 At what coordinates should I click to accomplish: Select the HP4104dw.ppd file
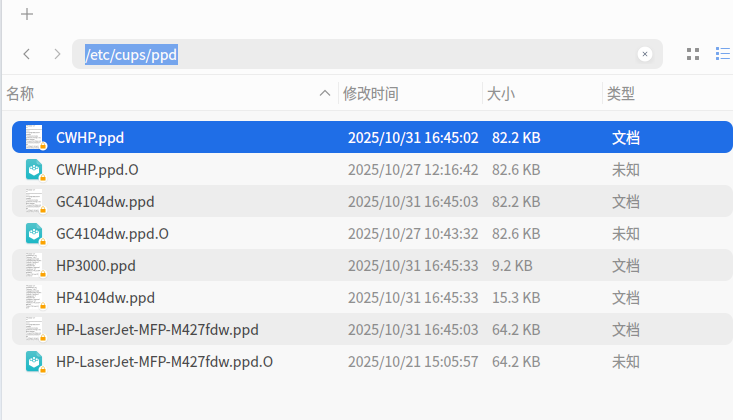[372, 297]
